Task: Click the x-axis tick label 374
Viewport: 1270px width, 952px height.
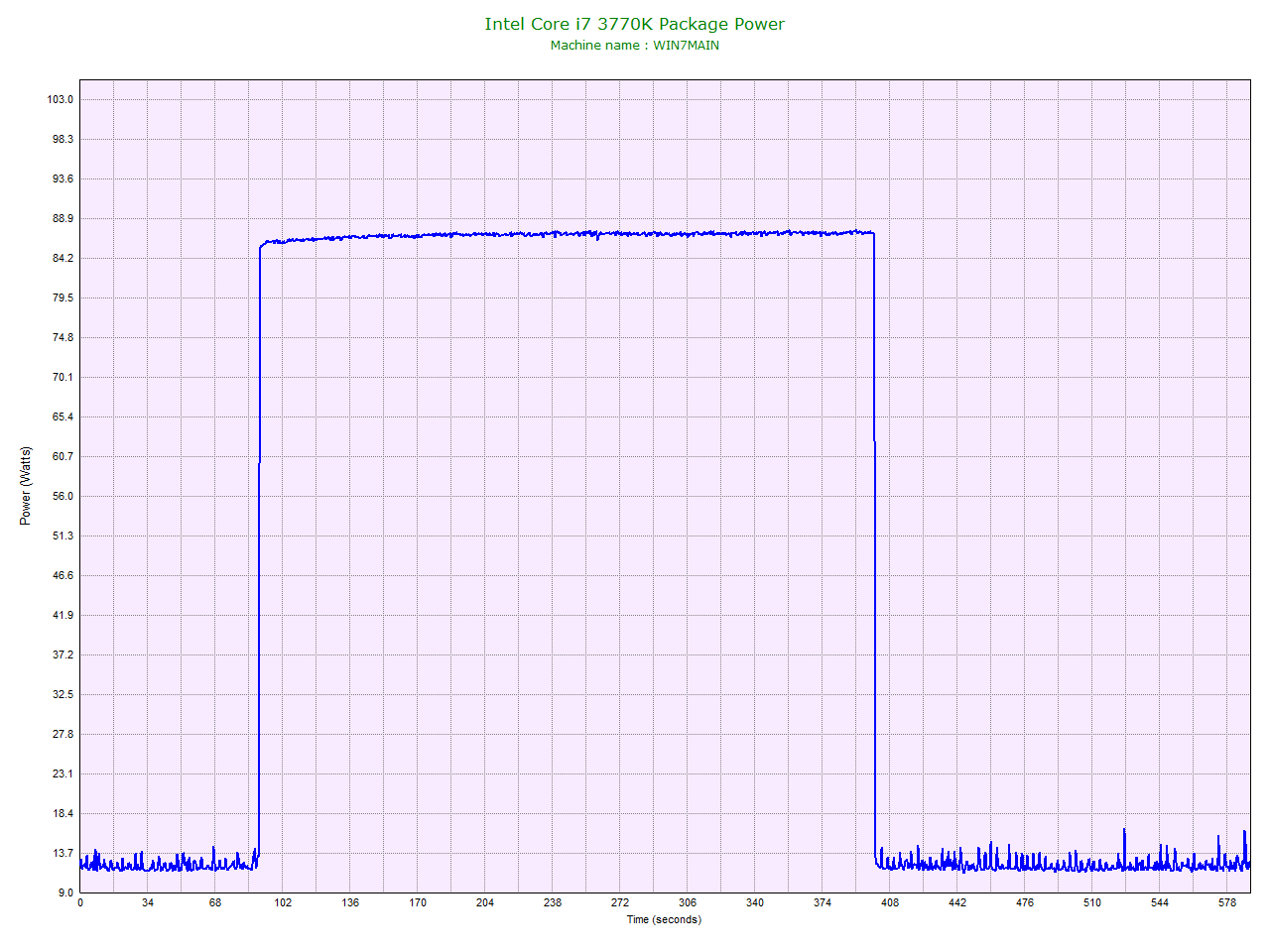Action: pos(823,902)
